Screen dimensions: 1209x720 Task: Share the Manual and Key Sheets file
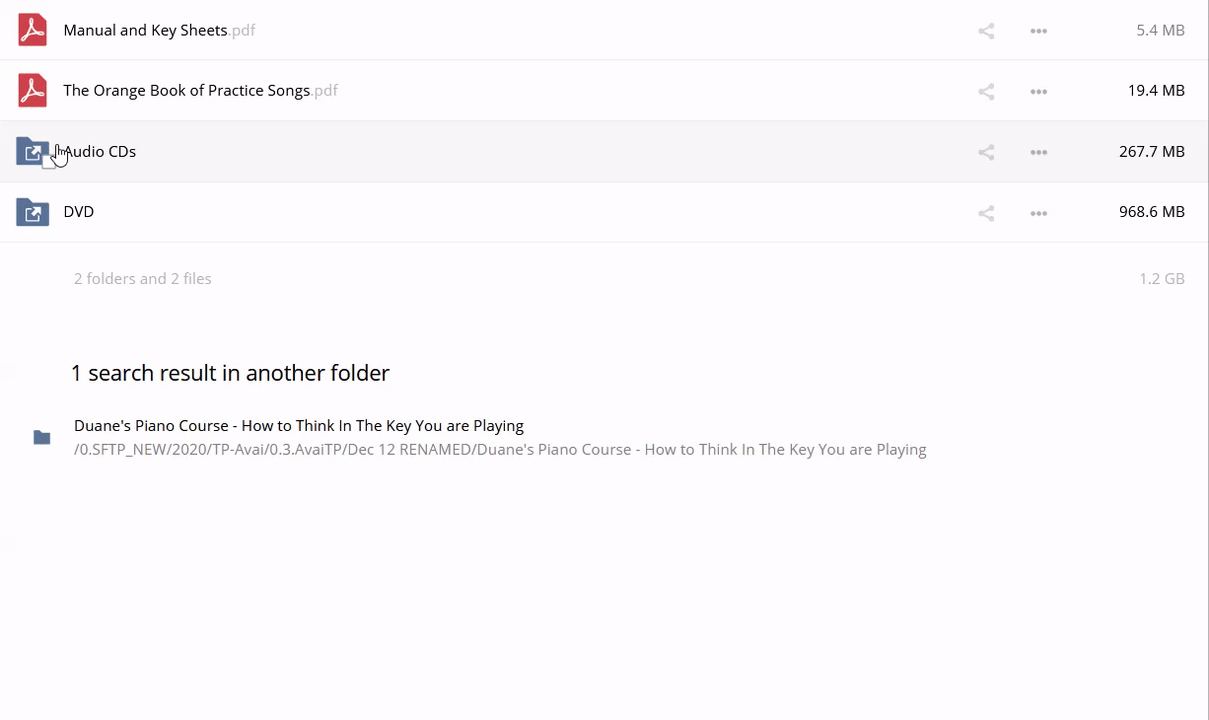point(986,31)
